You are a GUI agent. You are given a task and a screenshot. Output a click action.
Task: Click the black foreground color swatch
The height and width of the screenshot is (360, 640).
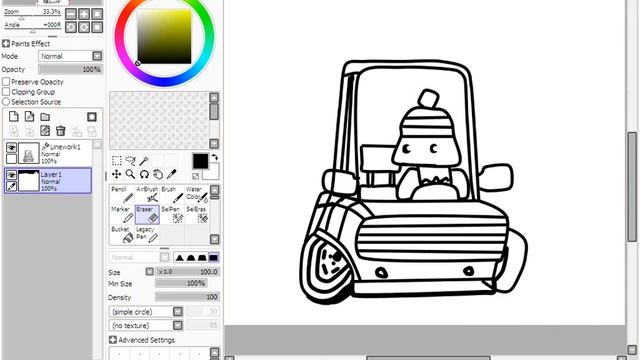pyautogui.click(x=200, y=161)
